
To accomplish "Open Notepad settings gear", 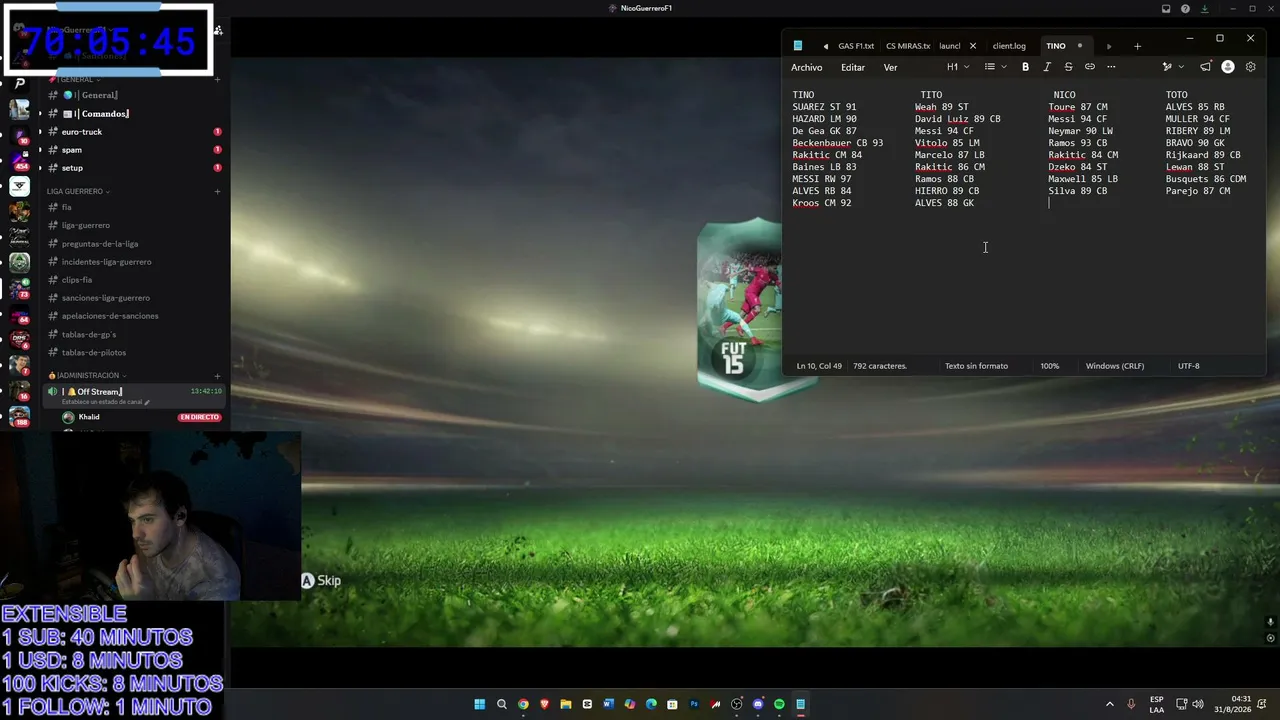I will (1250, 67).
